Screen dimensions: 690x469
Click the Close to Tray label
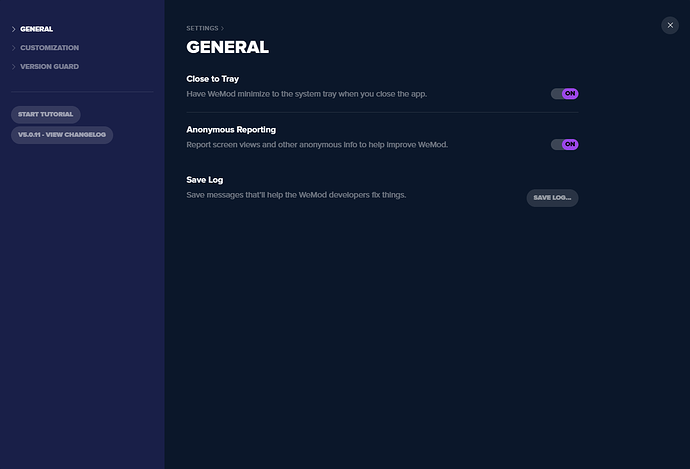point(213,78)
